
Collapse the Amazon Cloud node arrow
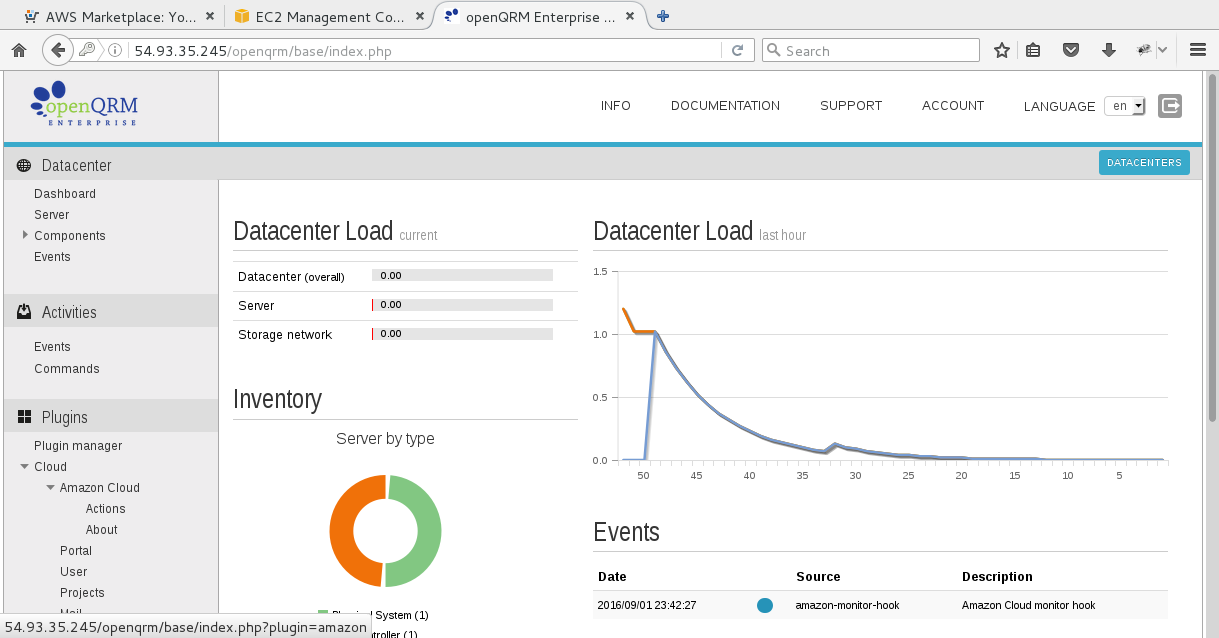tap(50, 487)
